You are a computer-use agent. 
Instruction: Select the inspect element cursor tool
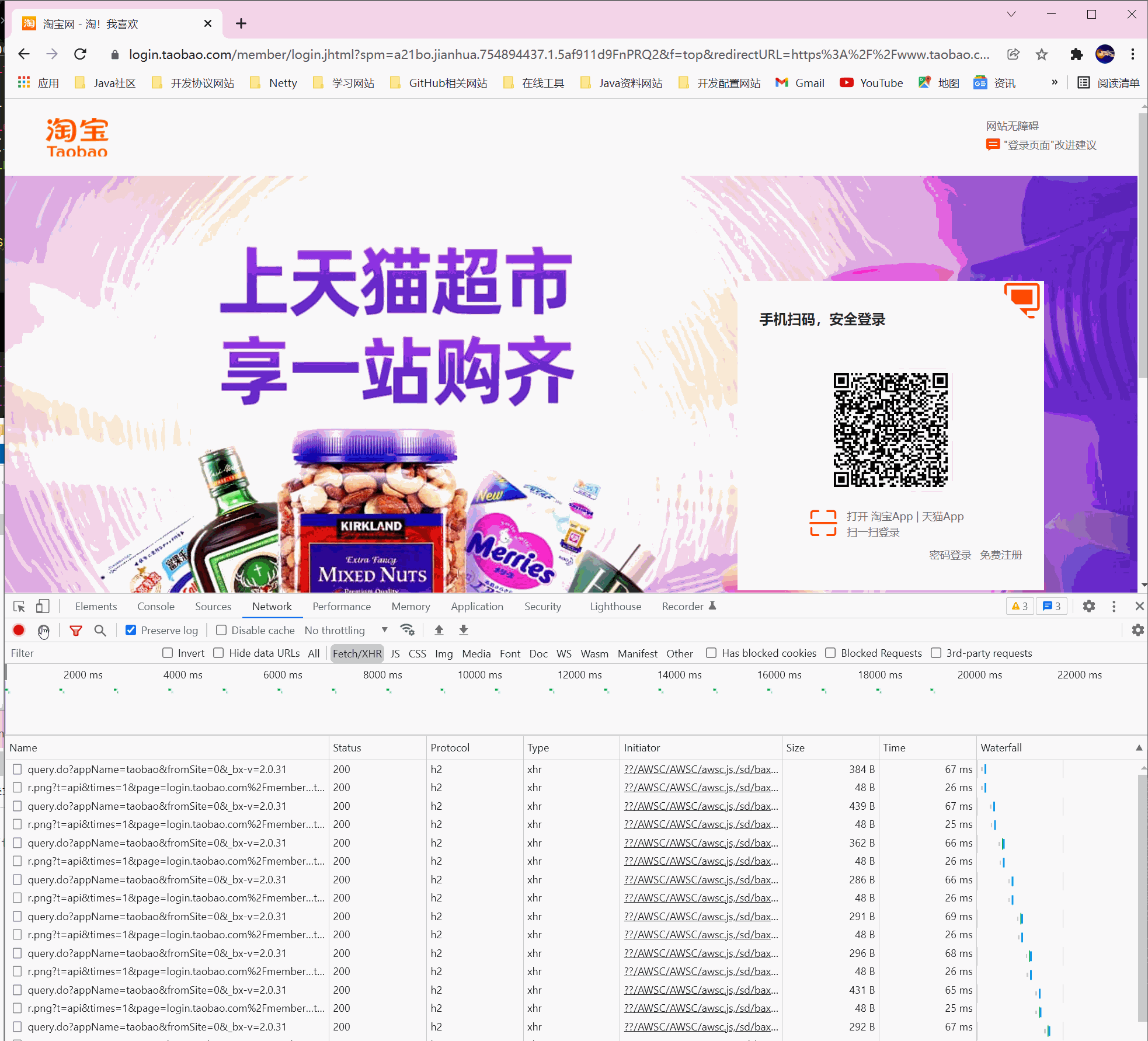click(18, 606)
